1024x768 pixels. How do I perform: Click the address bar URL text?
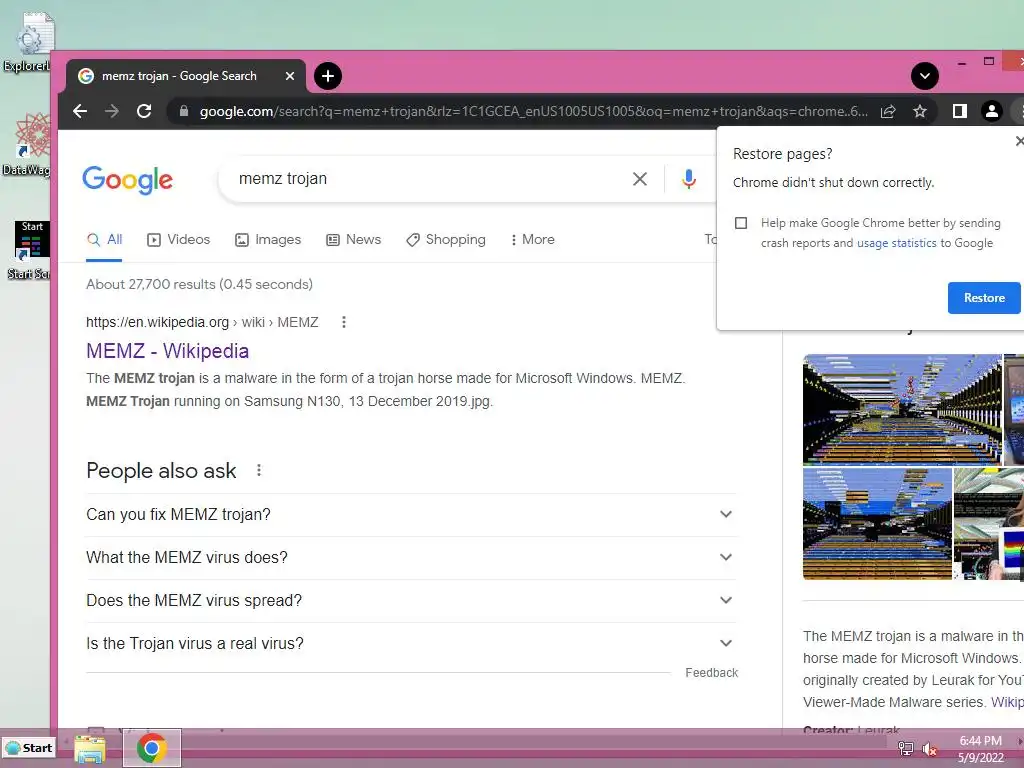pos(533,112)
